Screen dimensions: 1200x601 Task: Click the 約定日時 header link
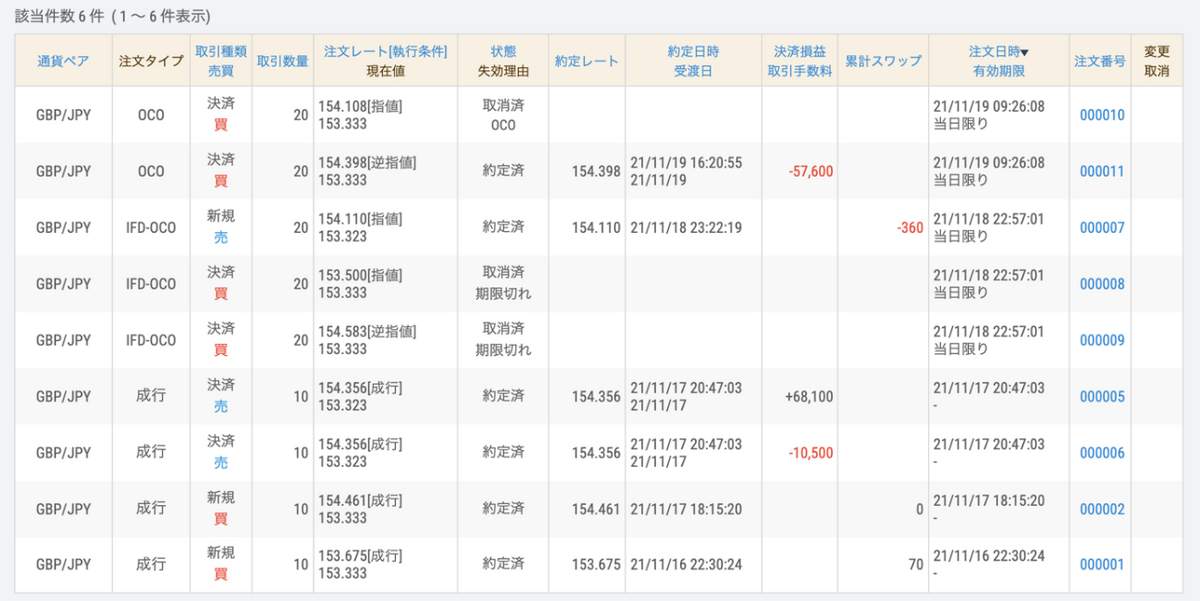(x=693, y=51)
